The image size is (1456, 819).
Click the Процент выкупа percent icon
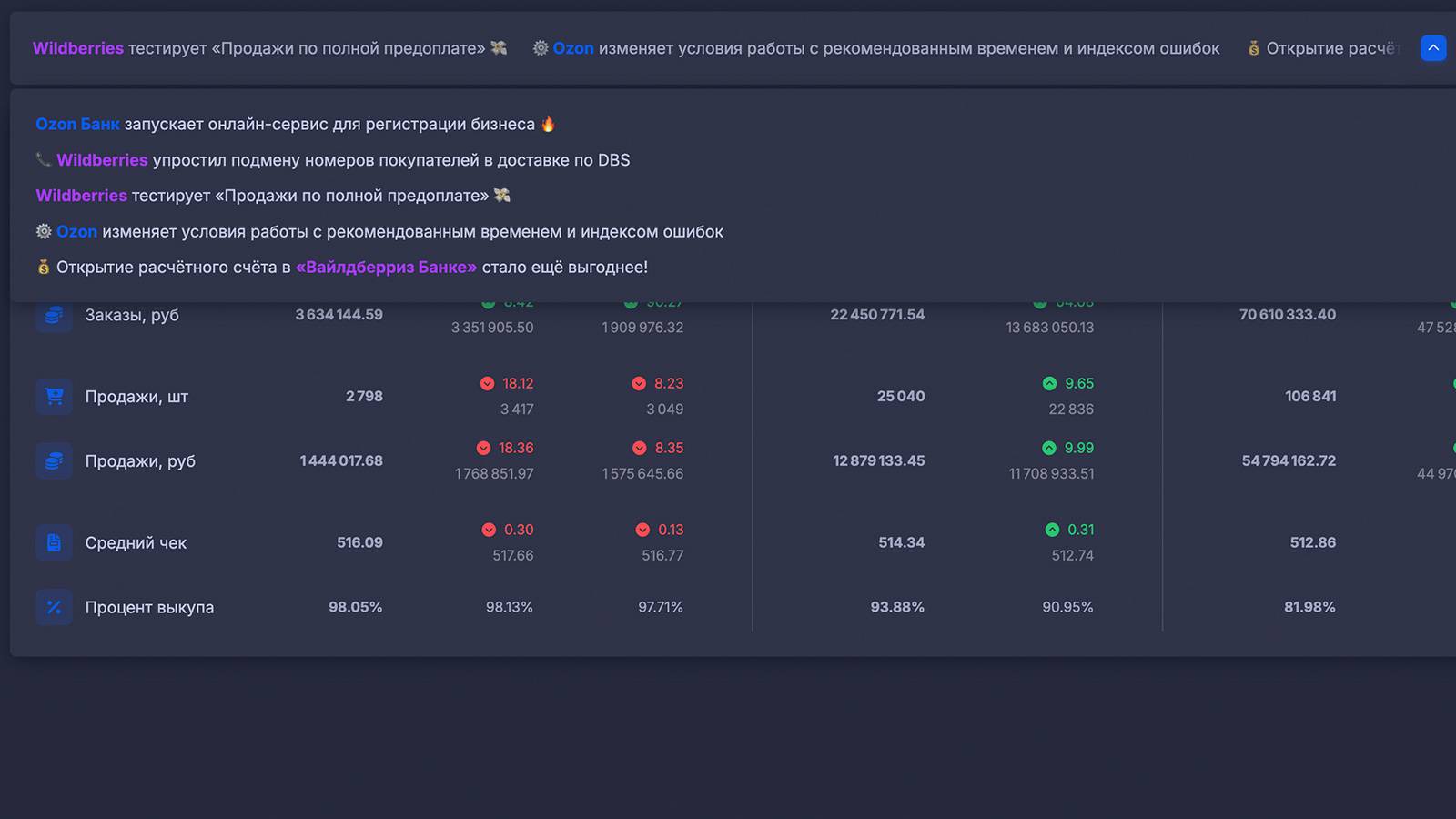click(x=54, y=607)
